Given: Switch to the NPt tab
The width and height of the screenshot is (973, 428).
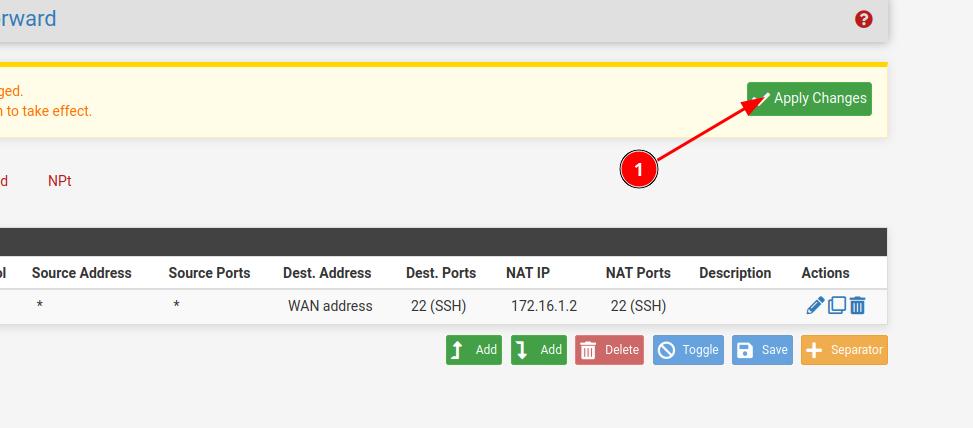Looking at the screenshot, I should tap(60, 181).
